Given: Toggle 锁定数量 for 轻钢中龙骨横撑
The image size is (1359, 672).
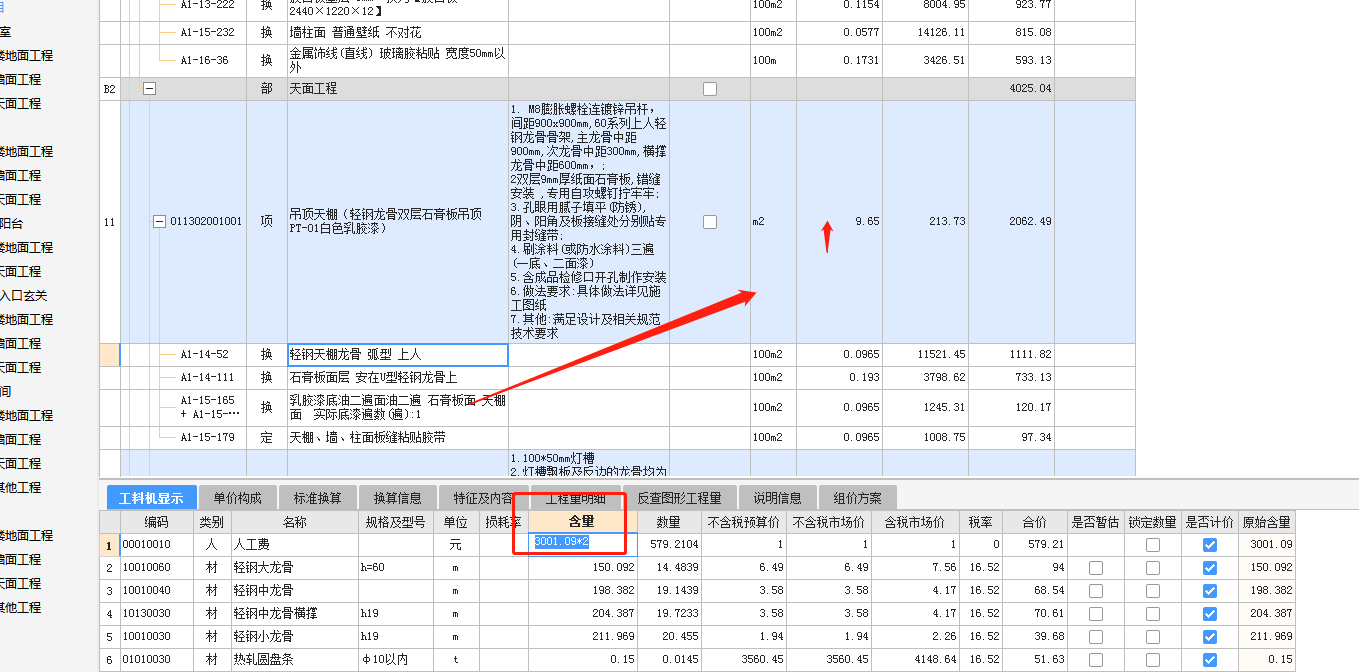Looking at the screenshot, I should (1153, 614).
